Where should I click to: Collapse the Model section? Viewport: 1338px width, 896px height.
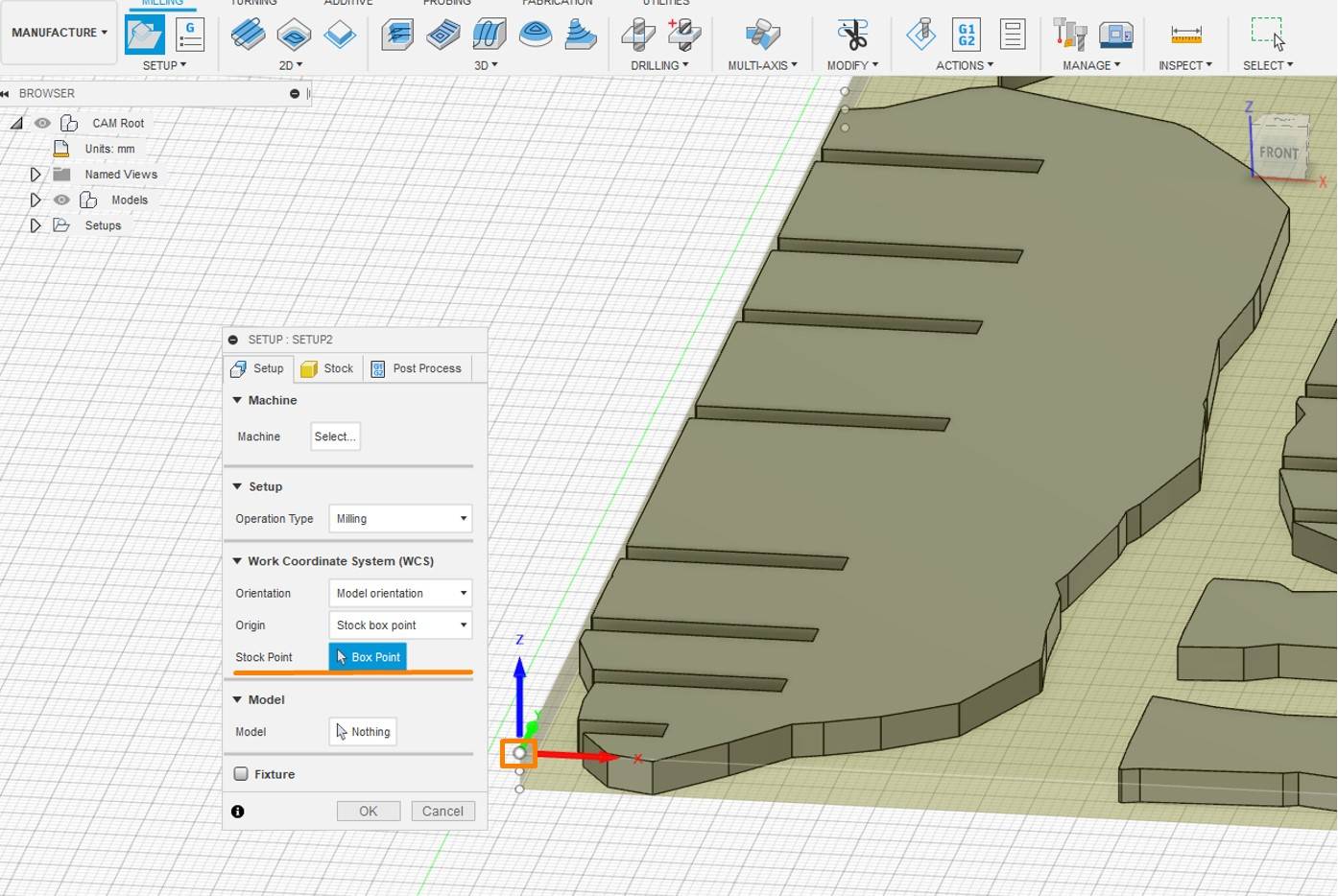(x=237, y=699)
